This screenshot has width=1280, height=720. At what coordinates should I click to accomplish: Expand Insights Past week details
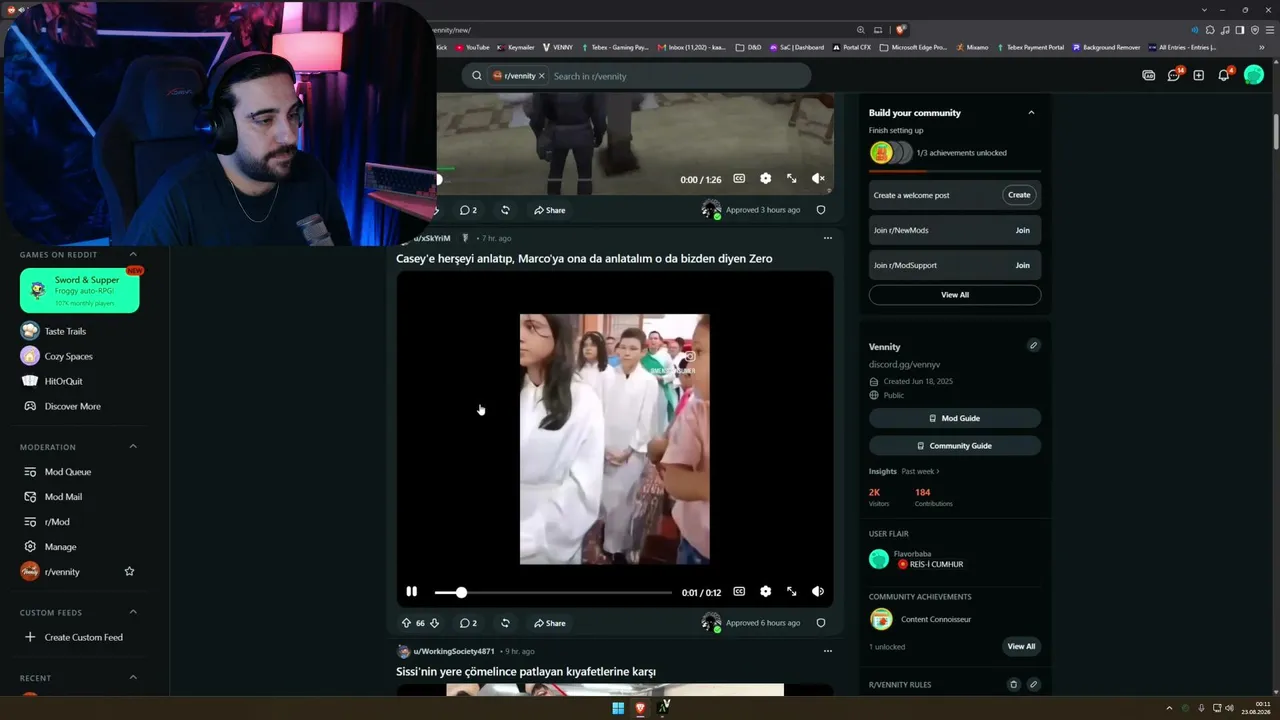[920, 471]
